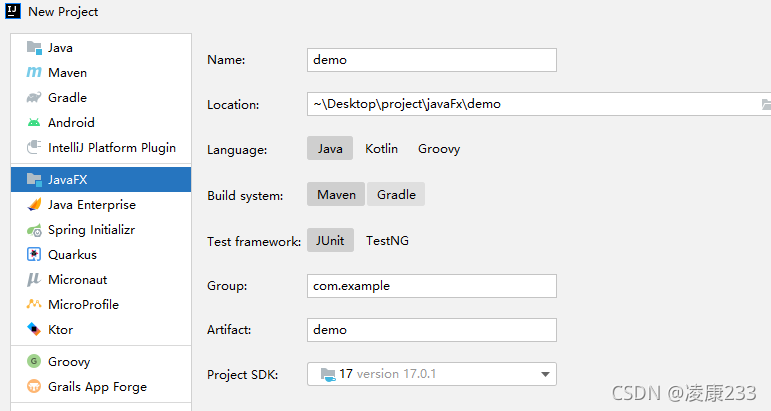Click the 'New Project' title text

63,12
